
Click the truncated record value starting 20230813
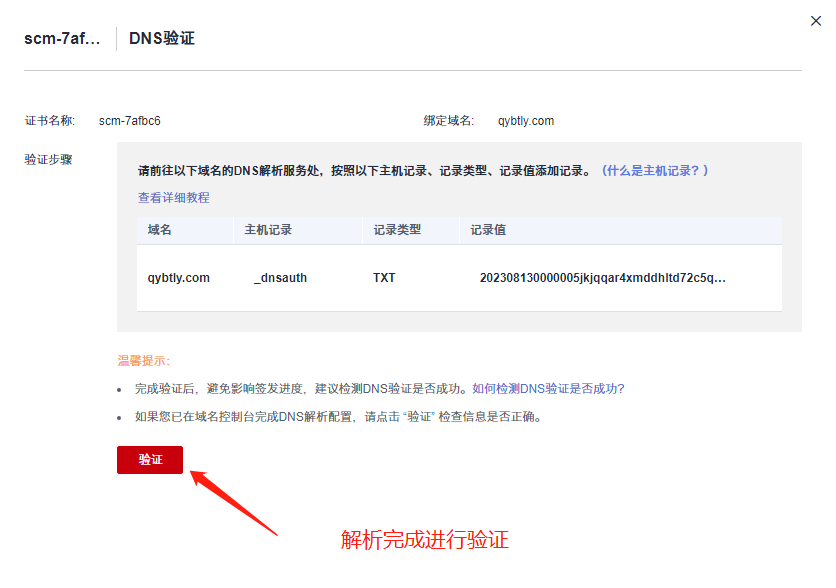(x=602, y=278)
